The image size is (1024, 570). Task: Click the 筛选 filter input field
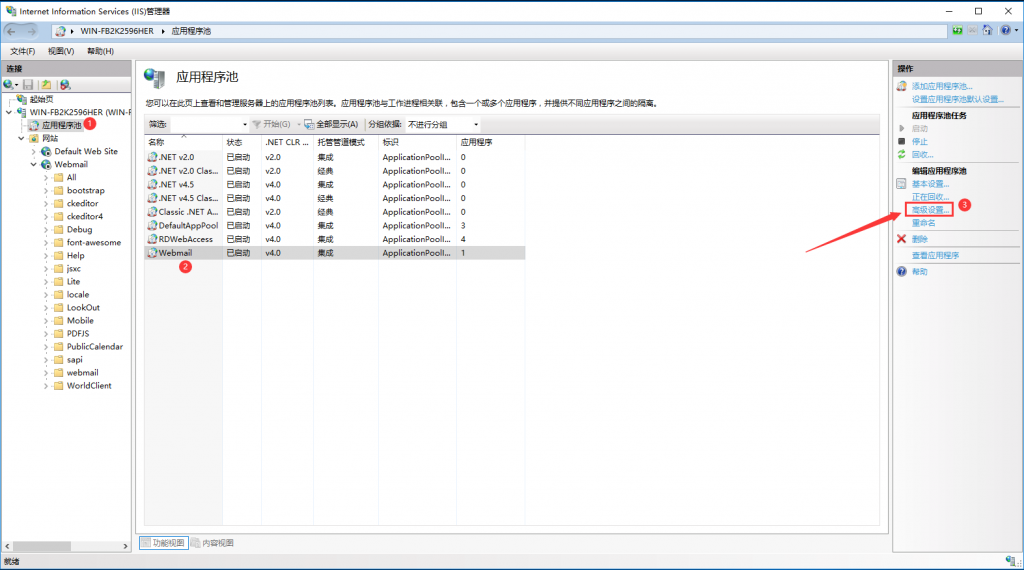205,124
